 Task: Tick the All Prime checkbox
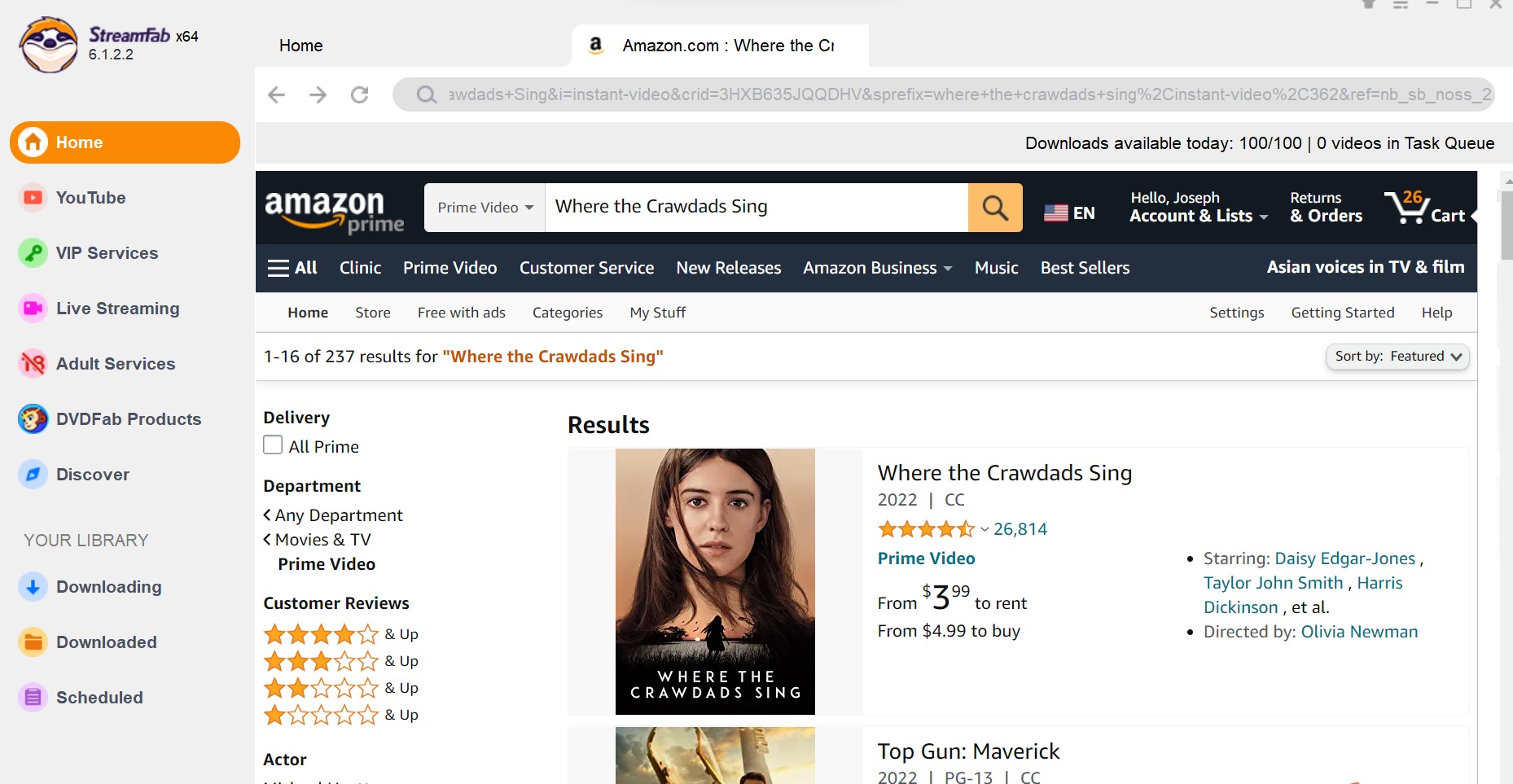(273, 445)
